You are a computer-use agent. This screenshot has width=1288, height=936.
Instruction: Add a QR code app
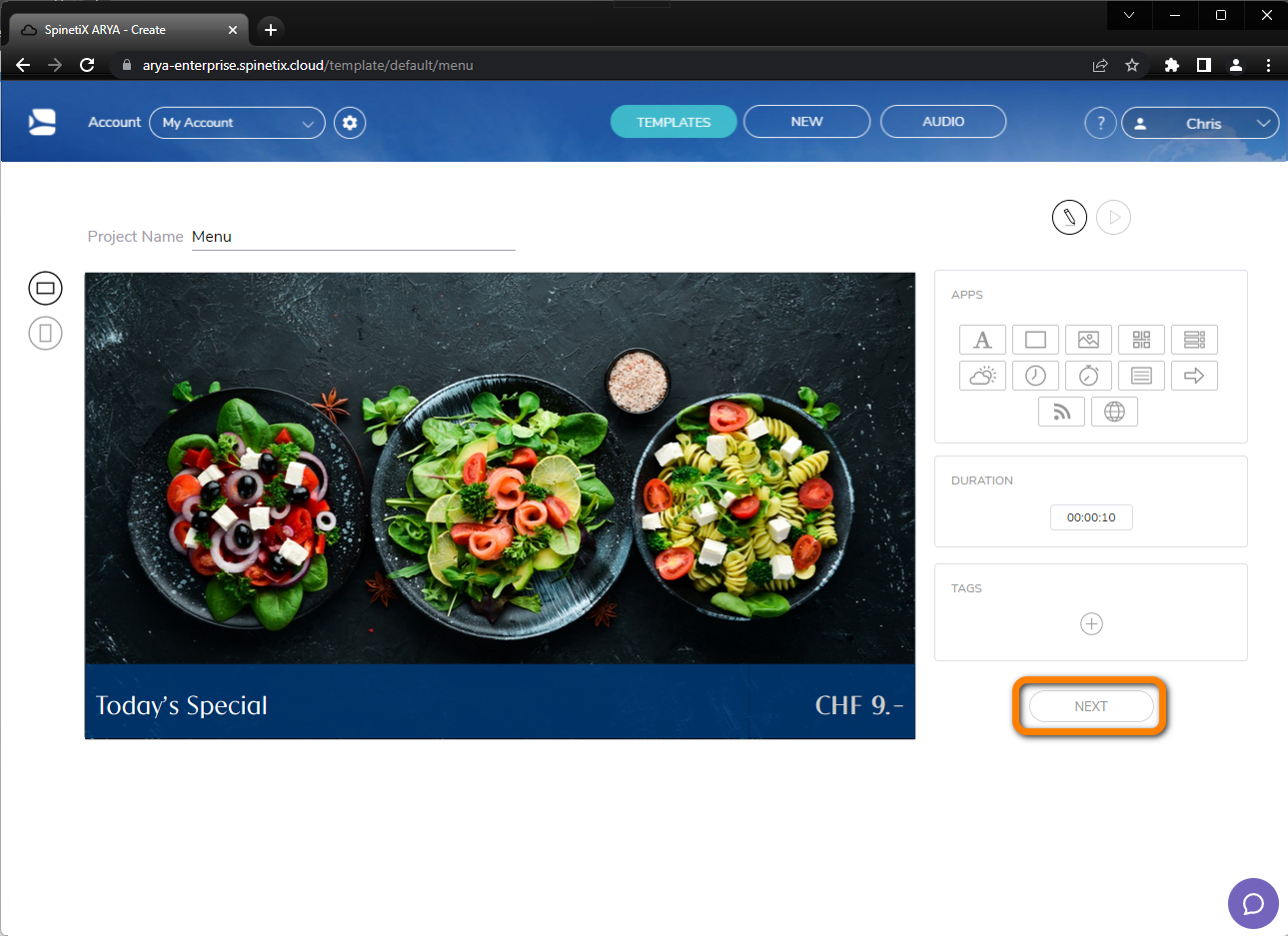1141,339
